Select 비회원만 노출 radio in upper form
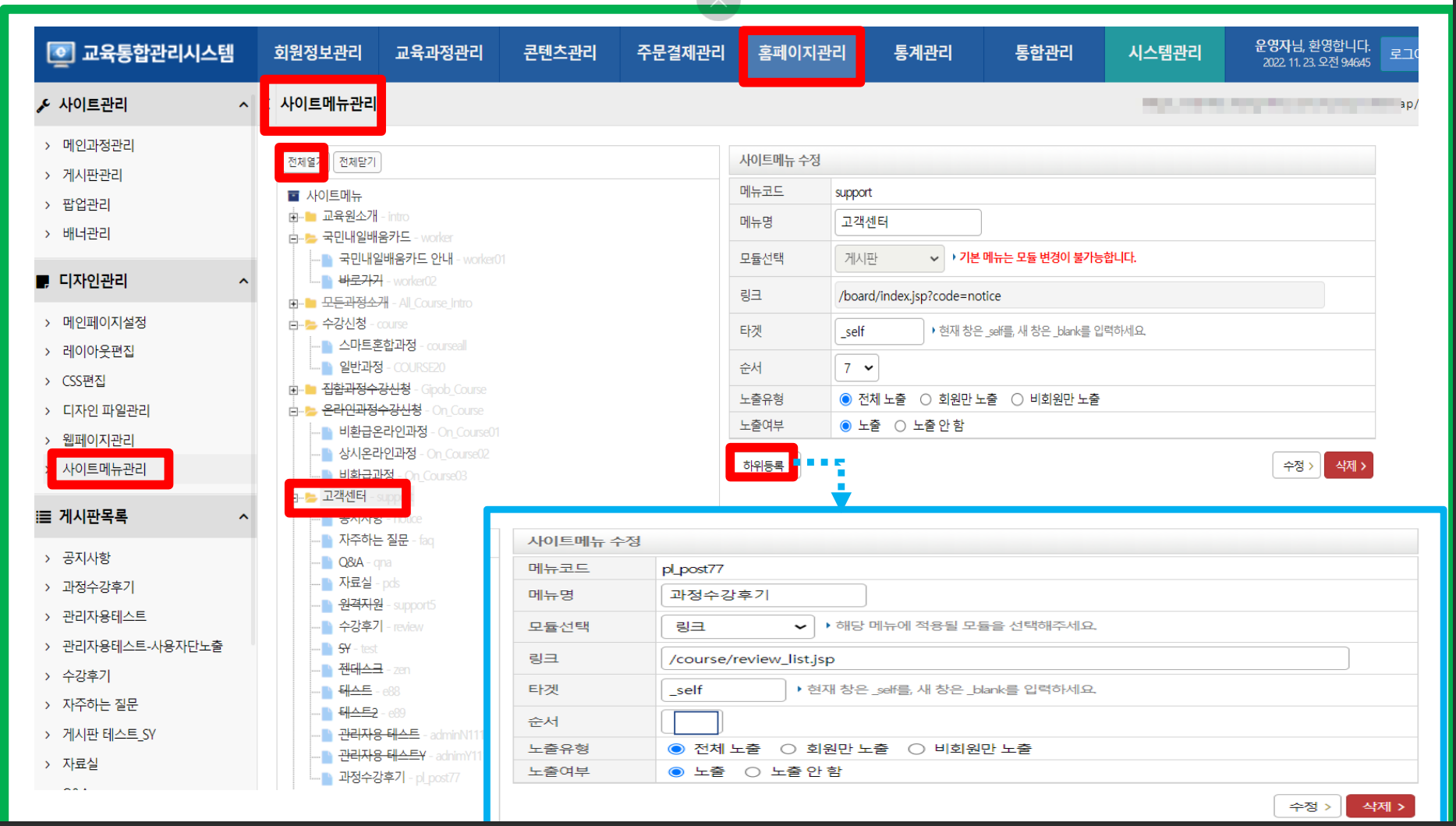This screenshot has height=826, width=1456. [x=1017, y=399]
